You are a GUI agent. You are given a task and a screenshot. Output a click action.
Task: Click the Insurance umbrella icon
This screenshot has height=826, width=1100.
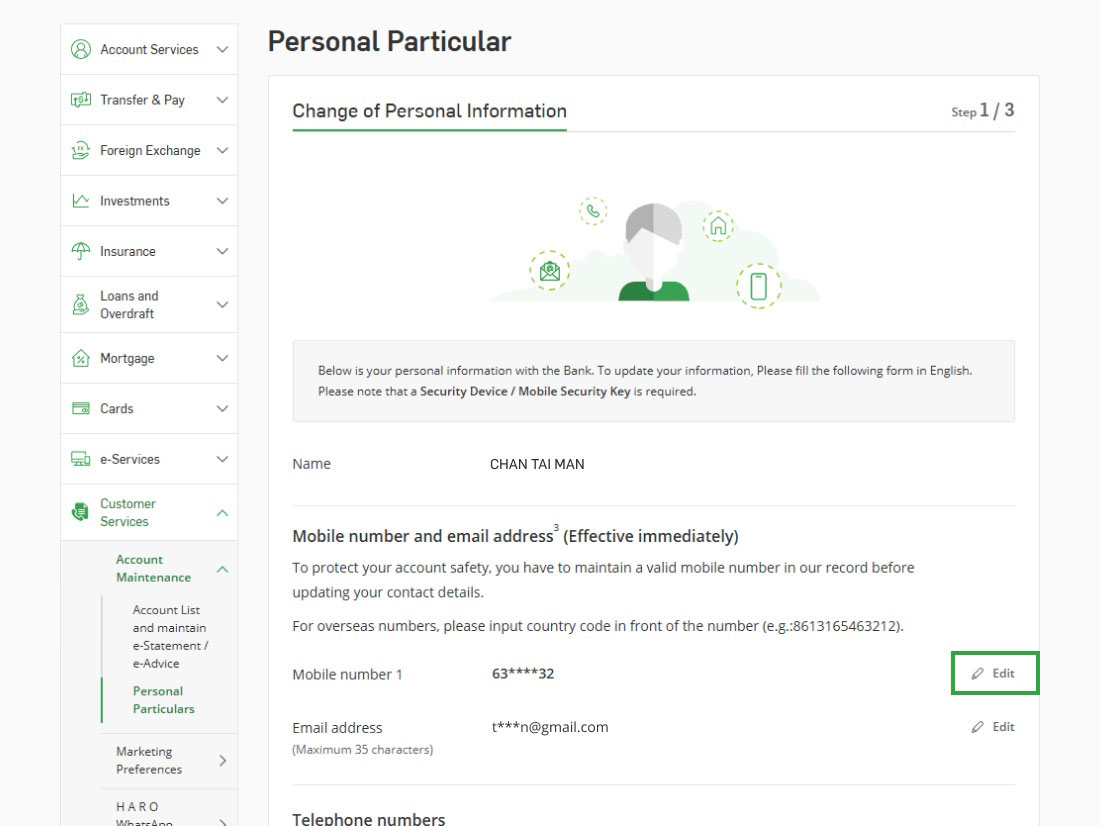click(81, 252)
